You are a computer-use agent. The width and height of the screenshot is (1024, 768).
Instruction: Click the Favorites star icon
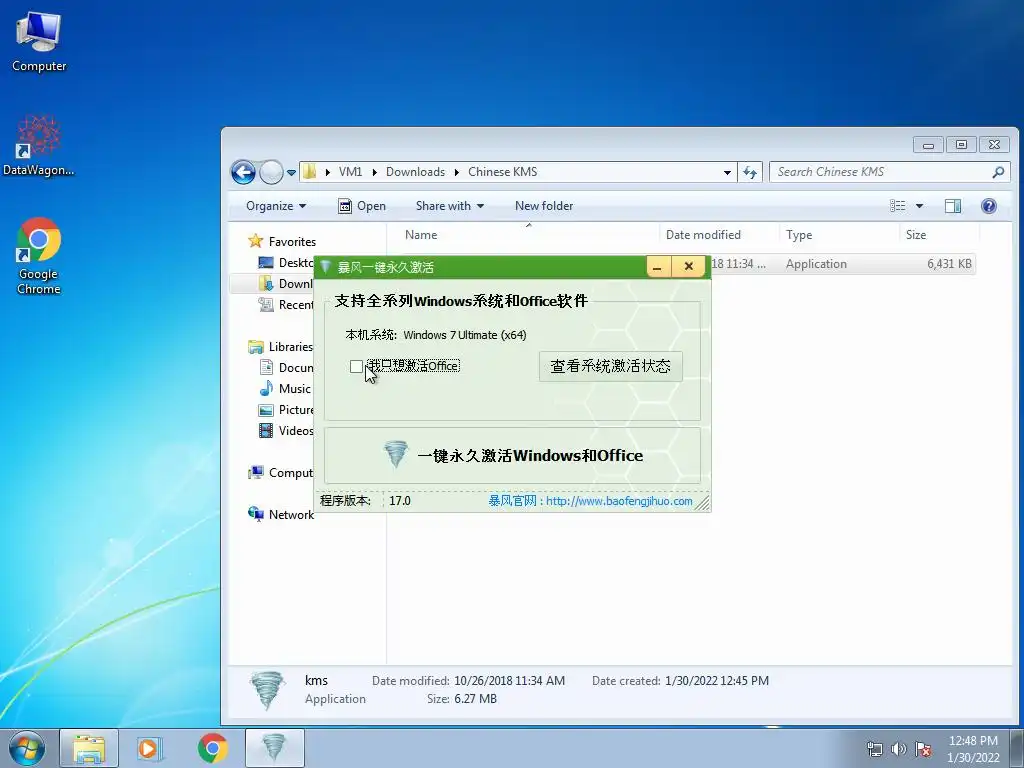[255, 241]
